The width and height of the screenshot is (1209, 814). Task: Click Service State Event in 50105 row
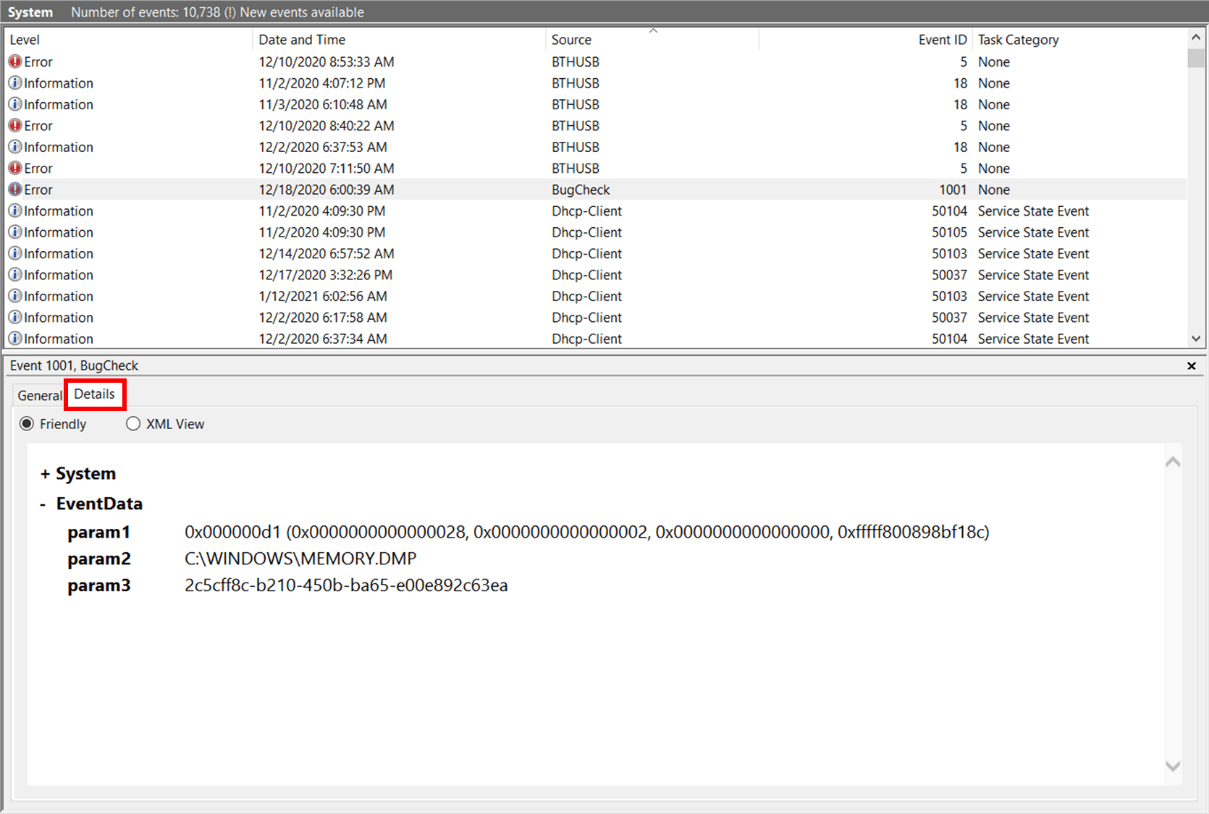[x=1034, y=232]
